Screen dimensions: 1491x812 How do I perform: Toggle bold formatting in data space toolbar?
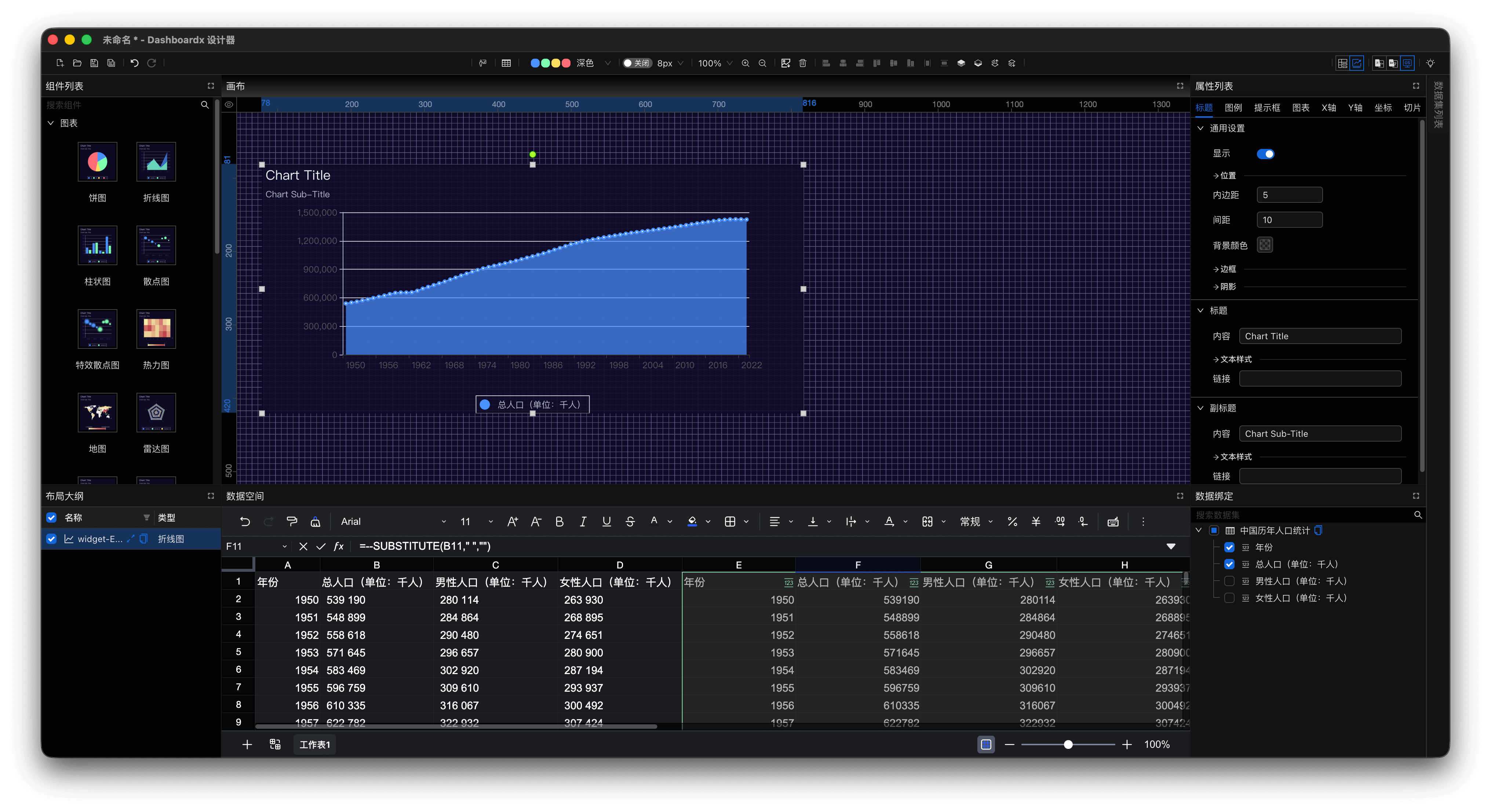(559, 522)
